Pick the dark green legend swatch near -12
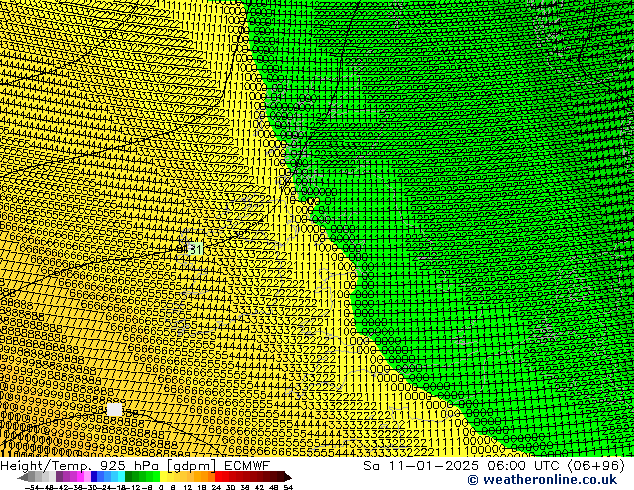The width and height of the screenshot is (634, 490). click(129, 477)
